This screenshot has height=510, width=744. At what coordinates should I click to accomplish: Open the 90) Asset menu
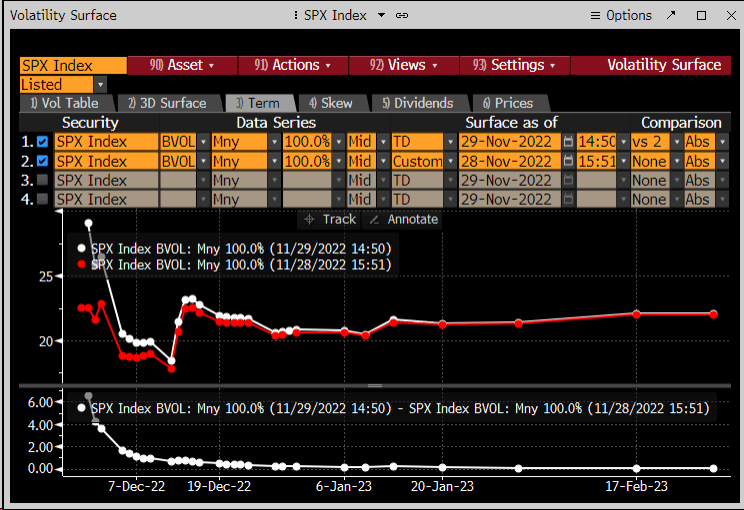click(182, 65)
